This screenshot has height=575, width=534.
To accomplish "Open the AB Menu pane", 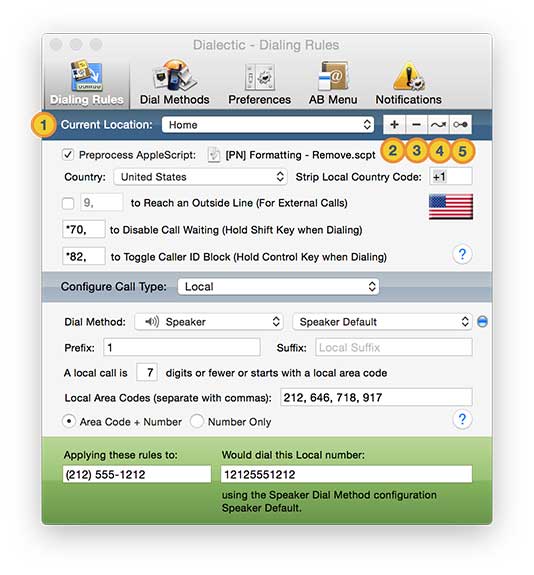I will click(333, 83).
